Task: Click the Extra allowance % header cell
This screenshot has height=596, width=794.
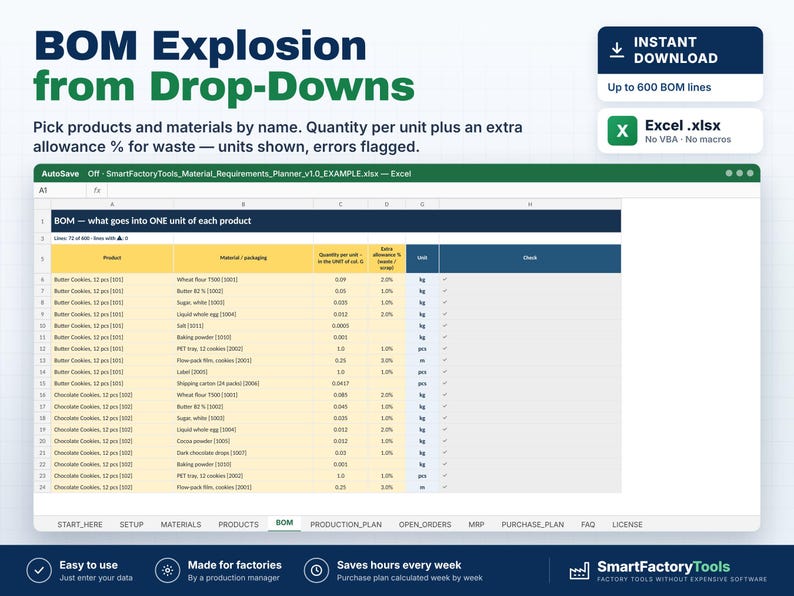Action: click(x=387, y=258)
